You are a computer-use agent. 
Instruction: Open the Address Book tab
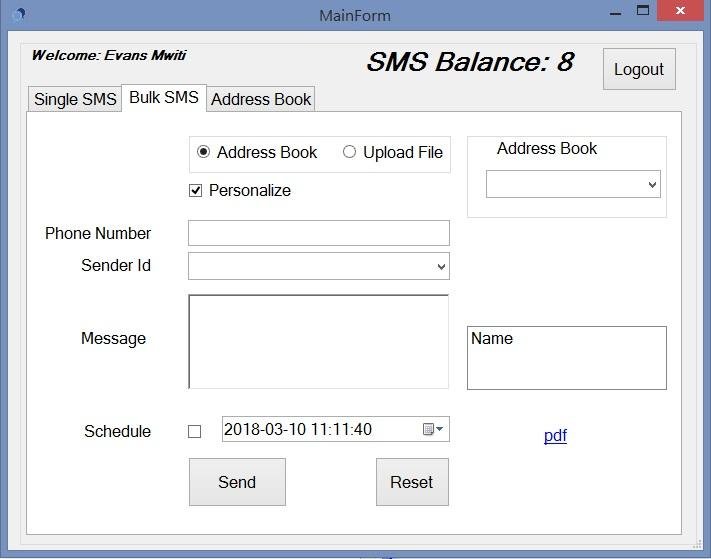(261, 99)
